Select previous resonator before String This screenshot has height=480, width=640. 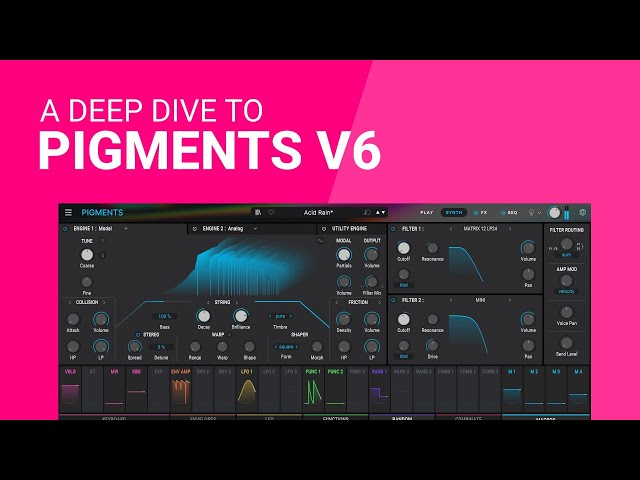(x=208, y=302)
